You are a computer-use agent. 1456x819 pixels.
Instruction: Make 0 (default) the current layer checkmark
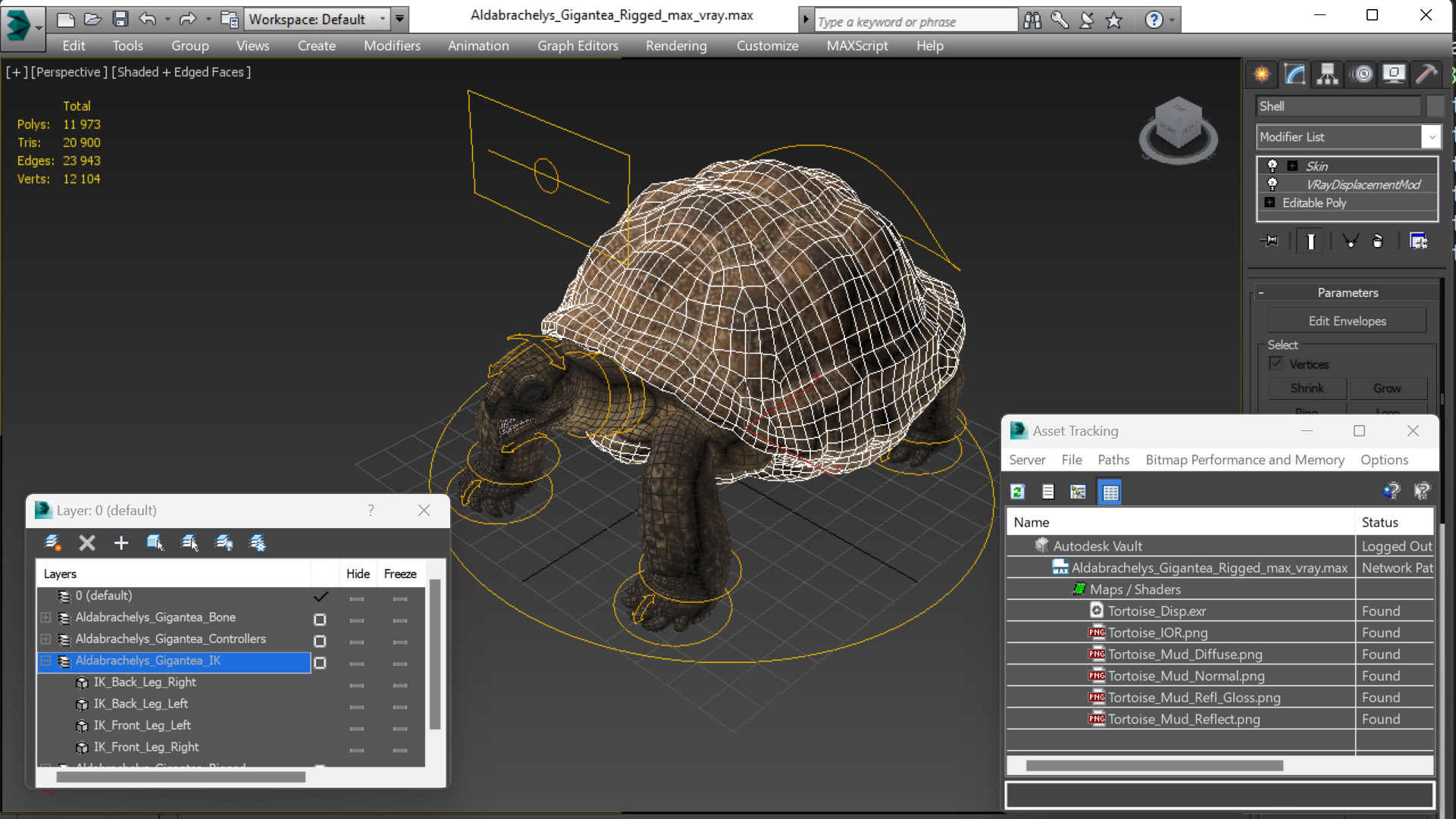tap(321, 596)
